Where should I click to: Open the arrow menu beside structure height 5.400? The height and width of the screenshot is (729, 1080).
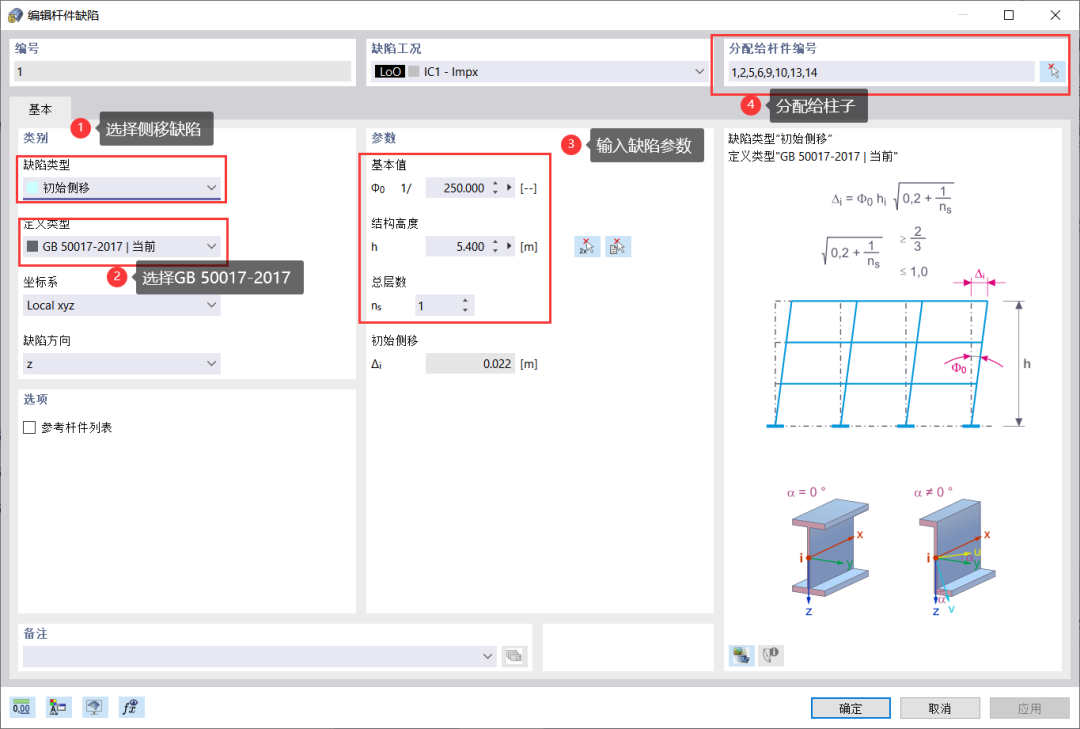509,246
